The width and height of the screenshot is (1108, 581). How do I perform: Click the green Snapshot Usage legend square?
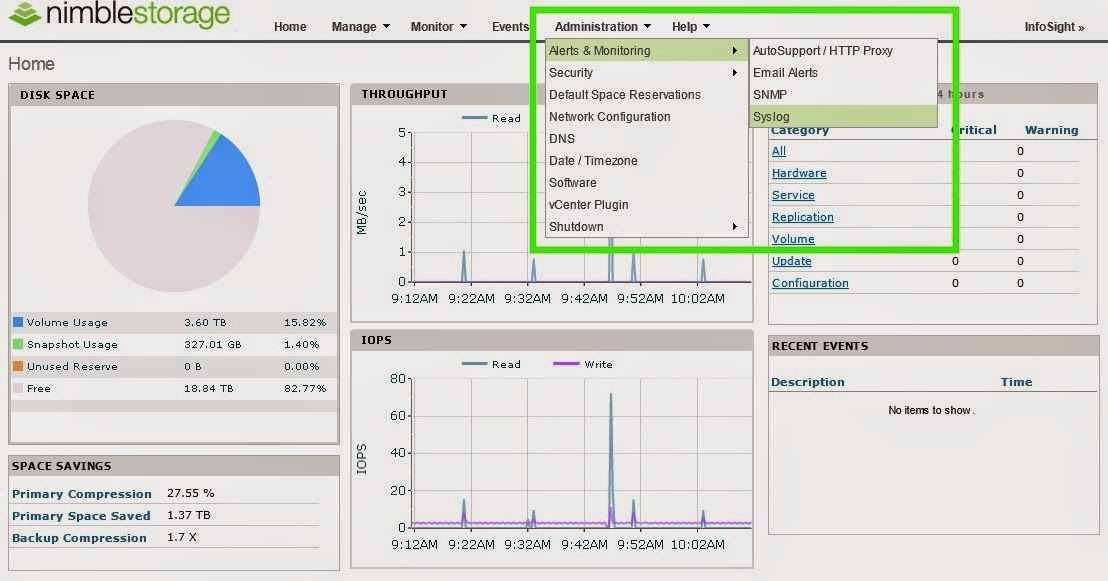(18, 344)
